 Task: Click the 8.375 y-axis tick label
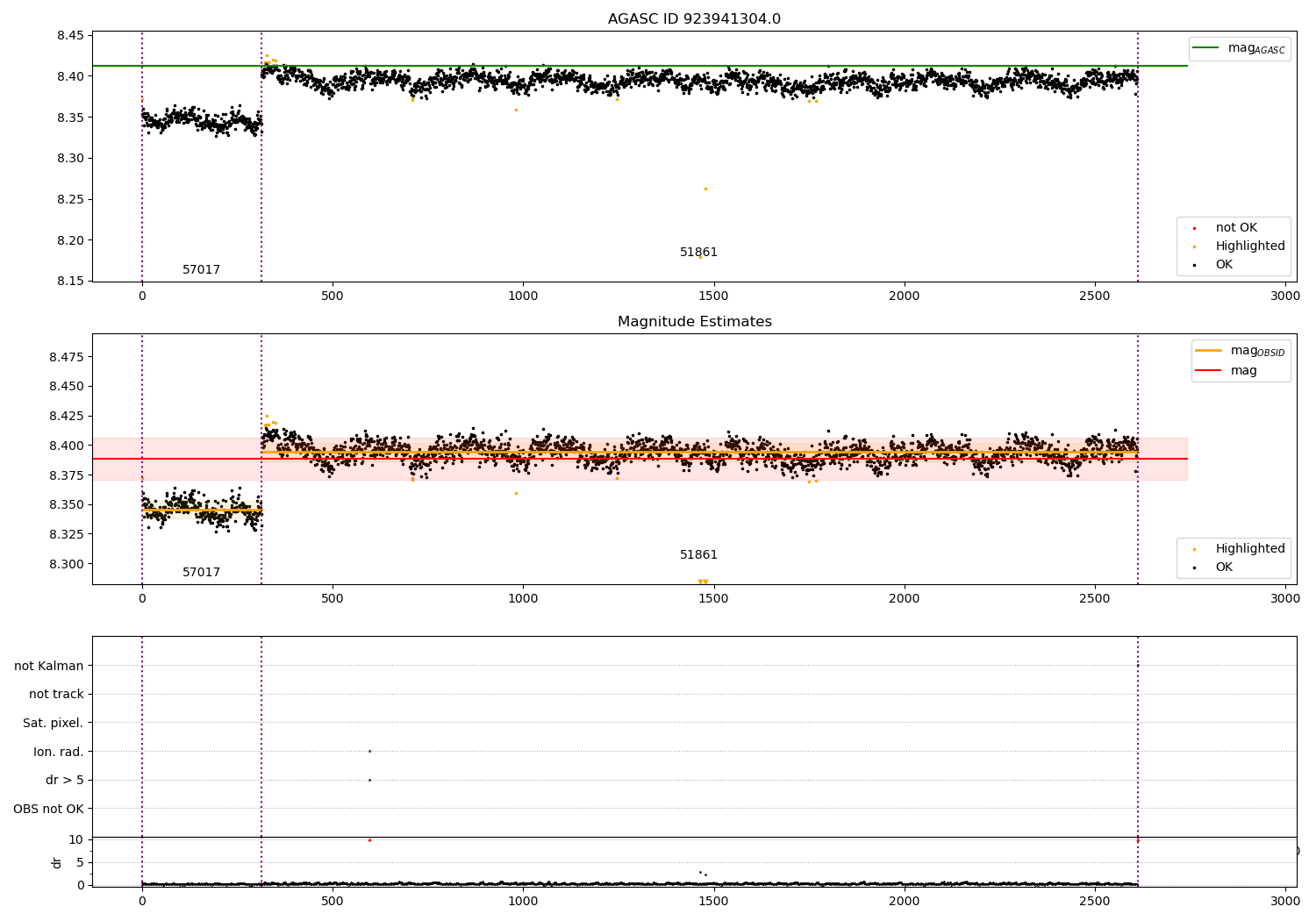68,475
